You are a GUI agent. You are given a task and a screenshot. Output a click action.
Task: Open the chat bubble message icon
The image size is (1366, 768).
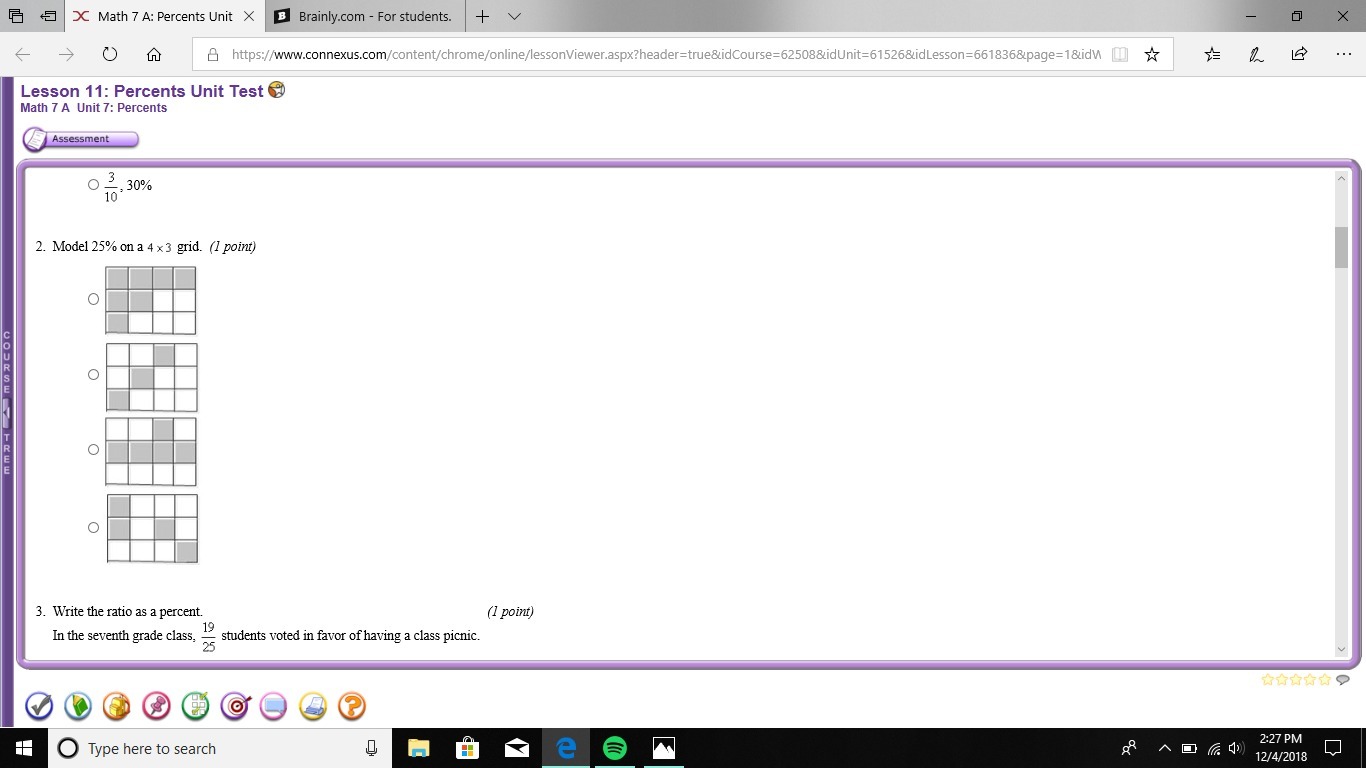point(274,706)
